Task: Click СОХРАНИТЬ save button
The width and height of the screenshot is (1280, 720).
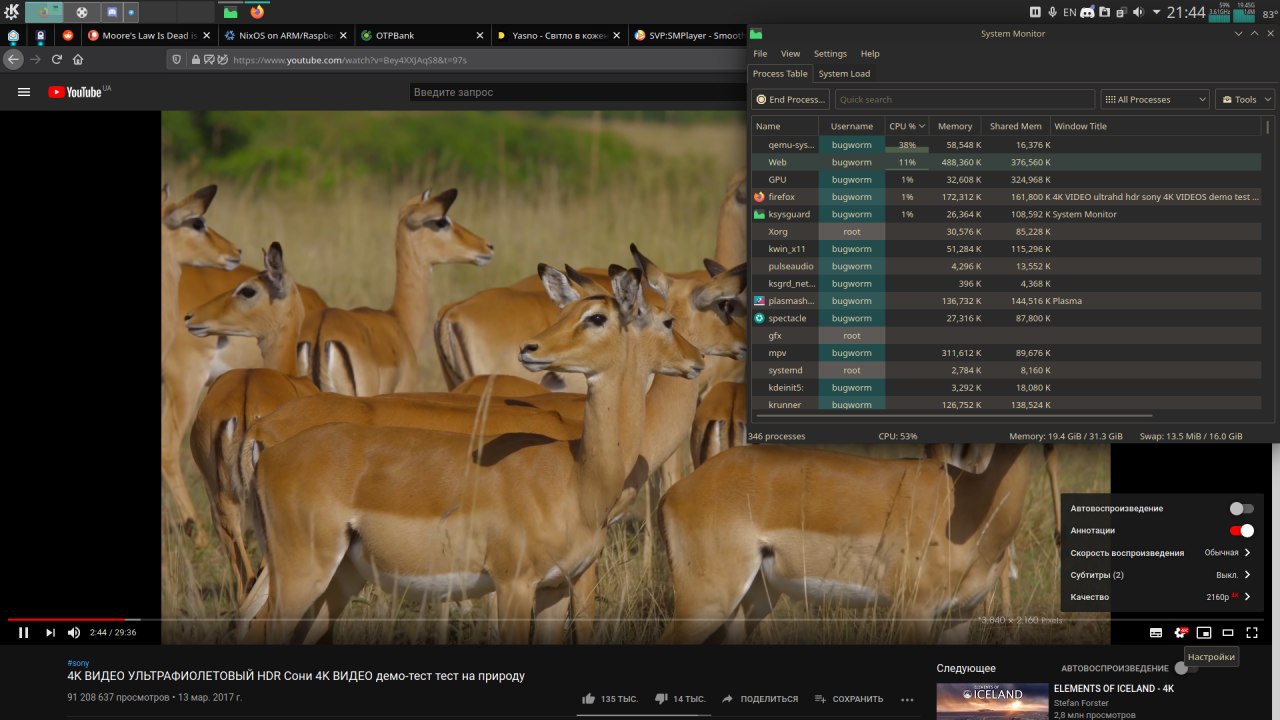Action: tap(849, 699)
